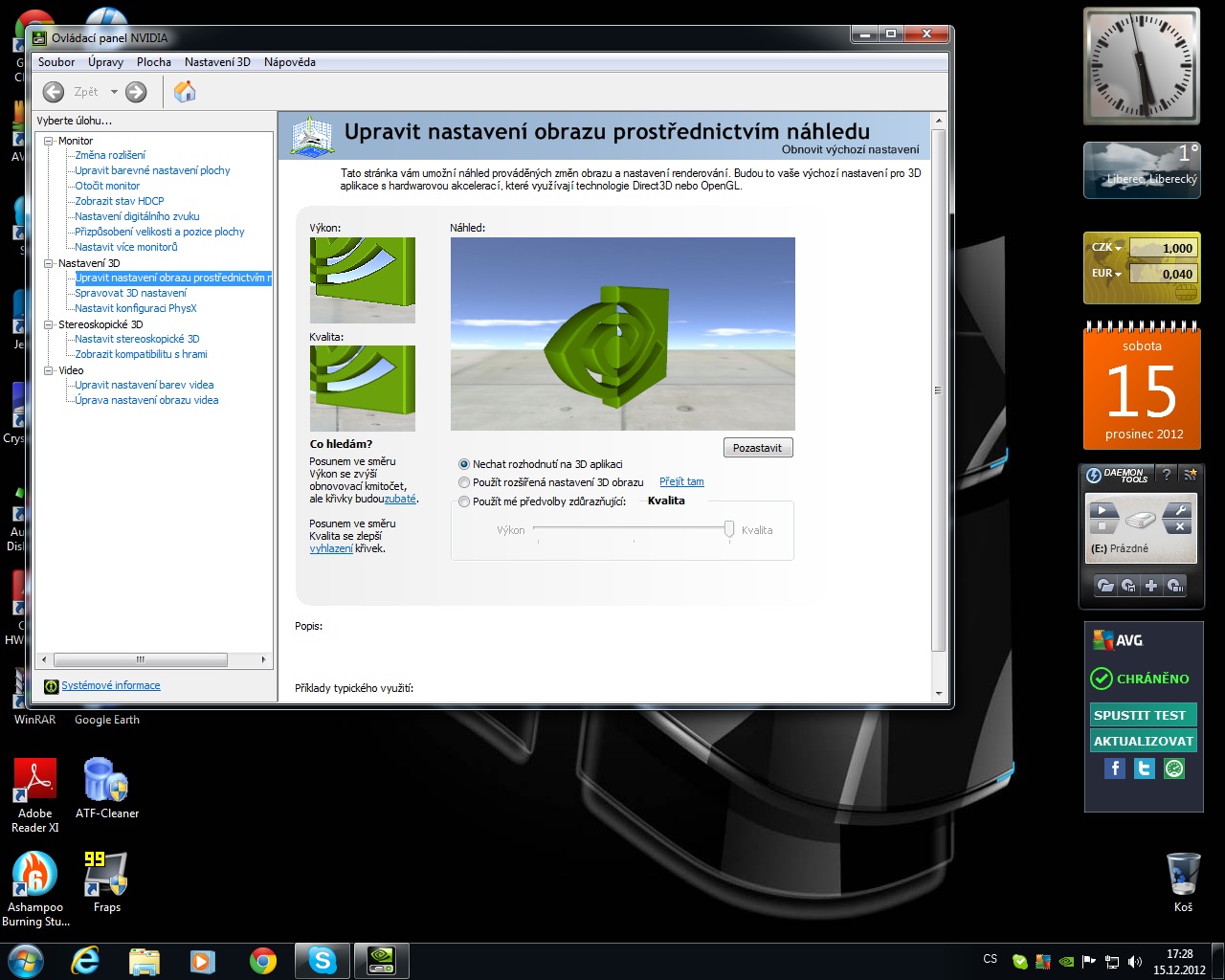Open the Nápověda menu

pyautogui.click(x=289, y=62)
